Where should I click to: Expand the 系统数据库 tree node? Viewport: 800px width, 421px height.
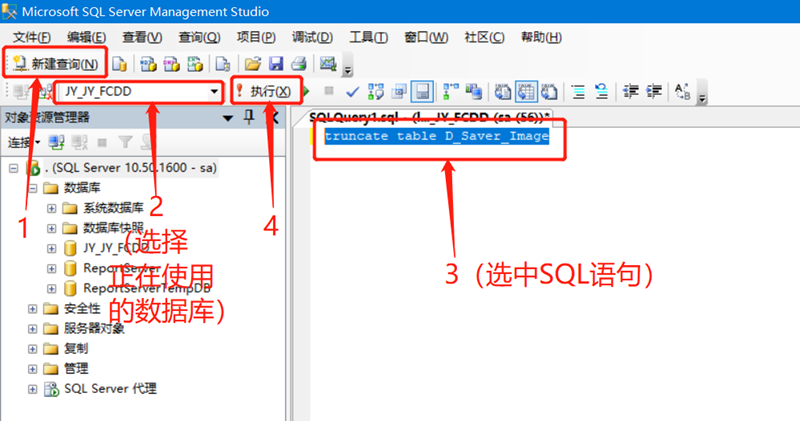point(51,208)
